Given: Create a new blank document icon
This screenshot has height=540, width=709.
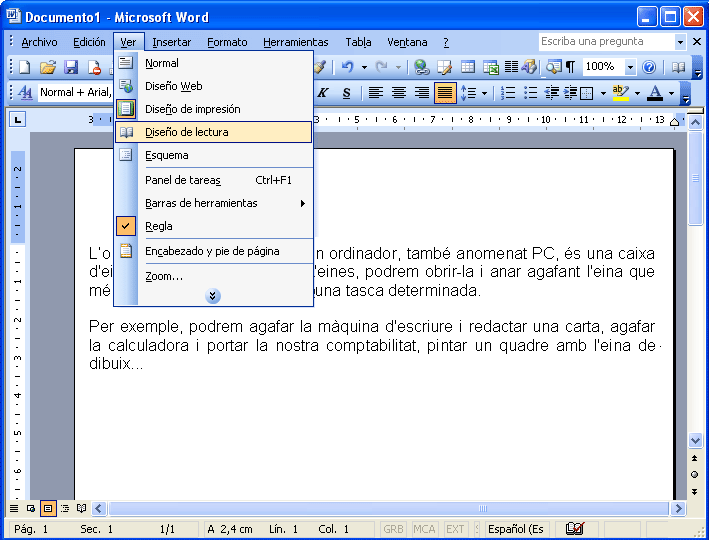Looking at the screenshot, I should pos(24,67).
